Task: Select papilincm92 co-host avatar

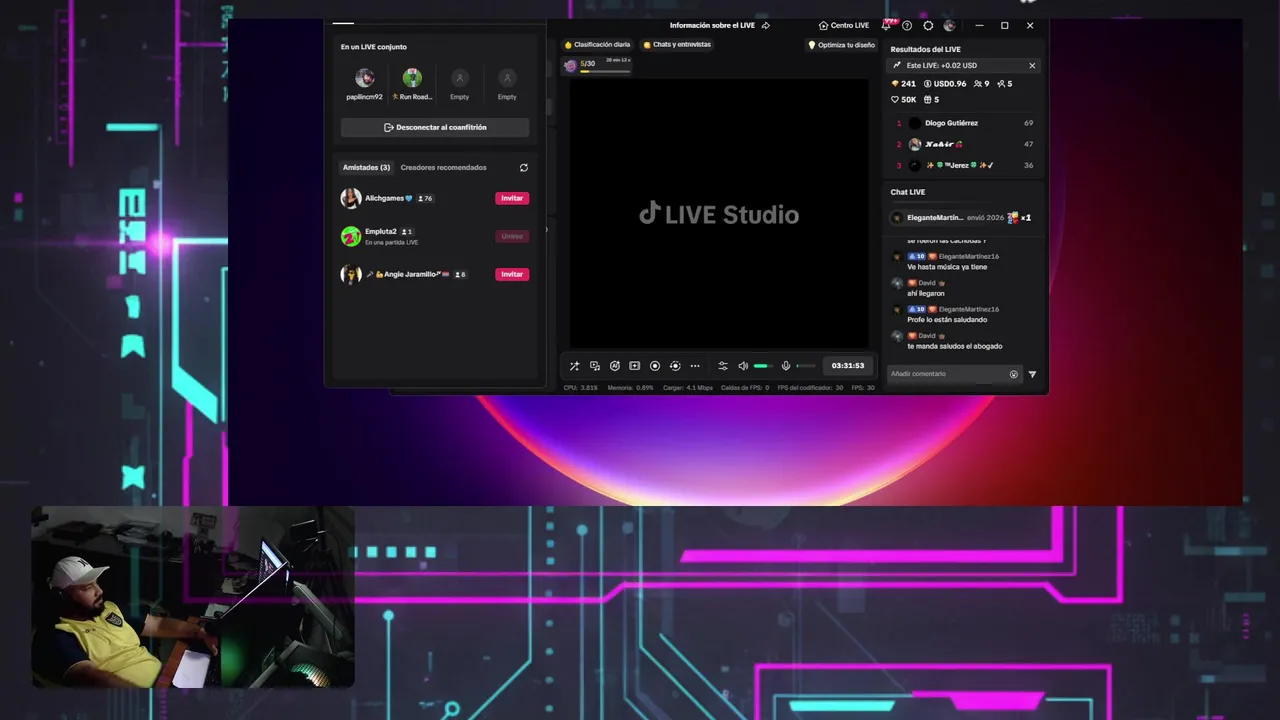Action: (365, 78)
